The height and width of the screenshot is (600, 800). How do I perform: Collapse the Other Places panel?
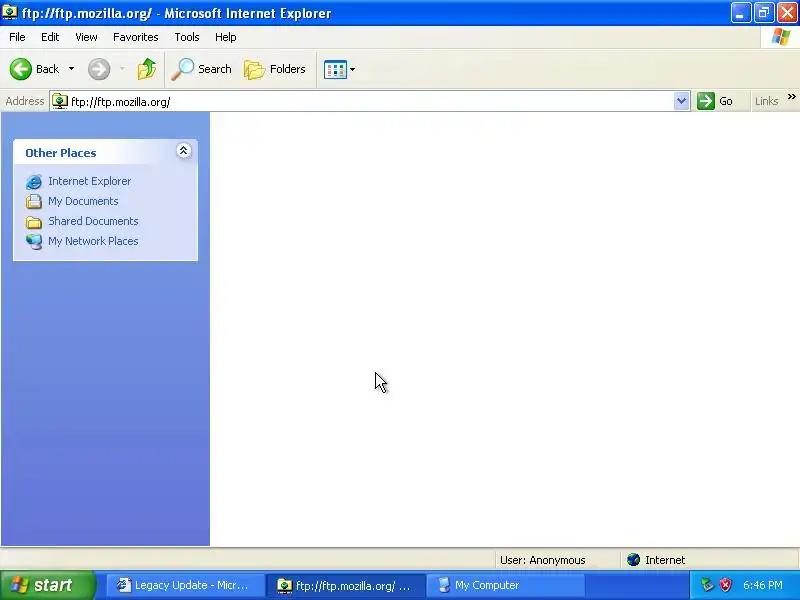[x=183, y=151]
